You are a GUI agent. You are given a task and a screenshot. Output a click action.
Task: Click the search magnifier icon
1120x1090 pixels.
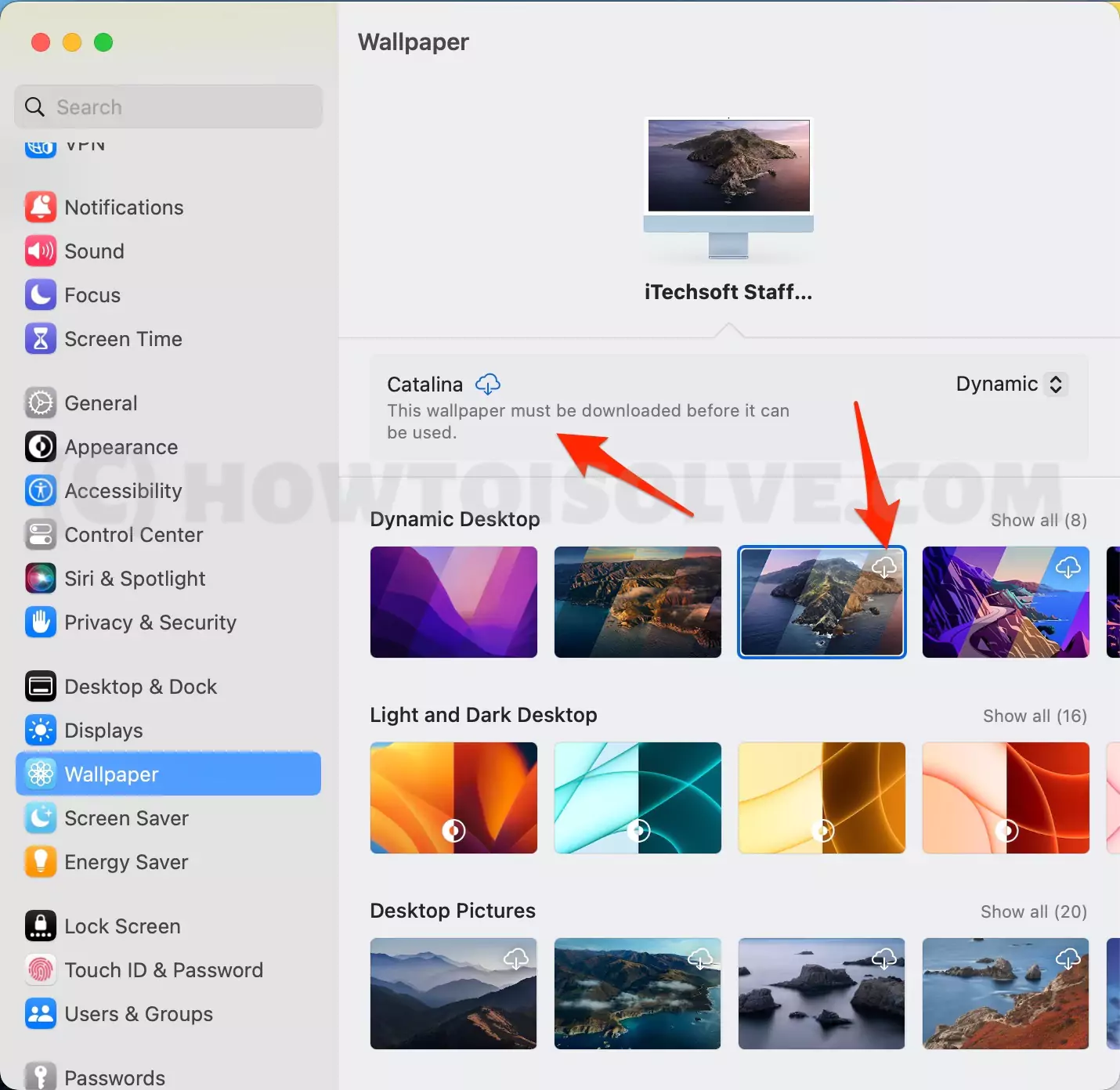tap(34, 106)
